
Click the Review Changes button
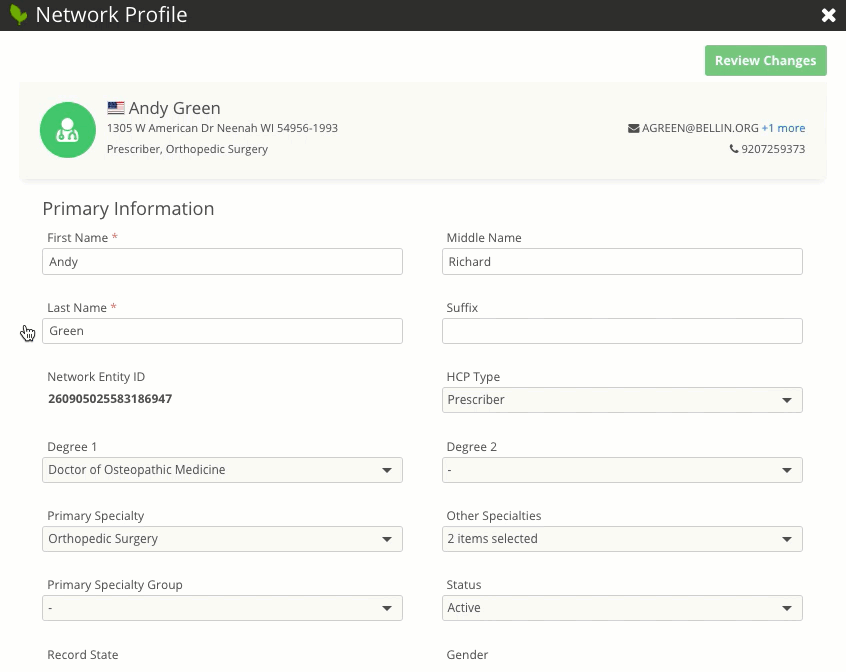[765, 60]
